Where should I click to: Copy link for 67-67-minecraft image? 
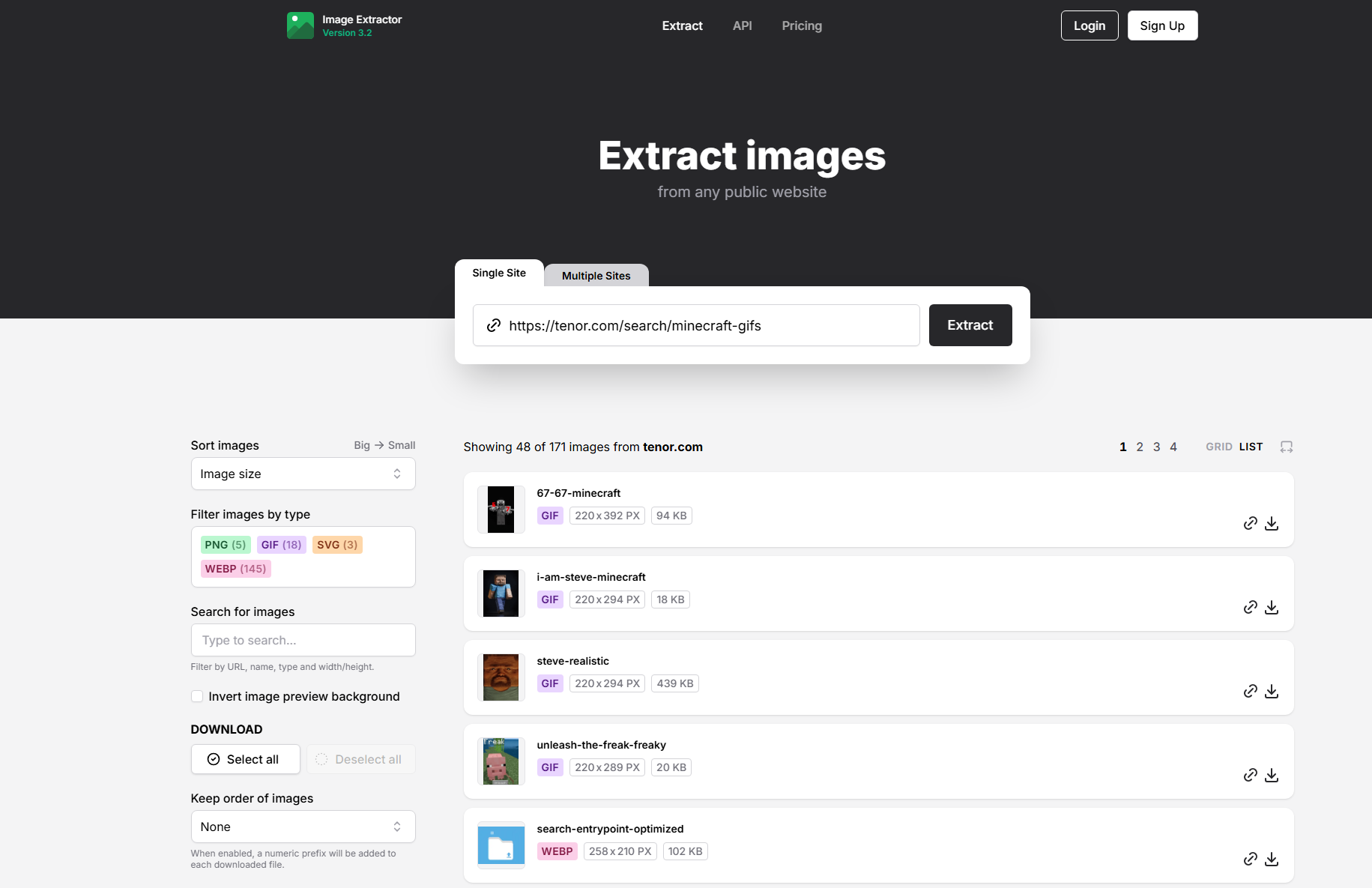tap(1250, 523)
